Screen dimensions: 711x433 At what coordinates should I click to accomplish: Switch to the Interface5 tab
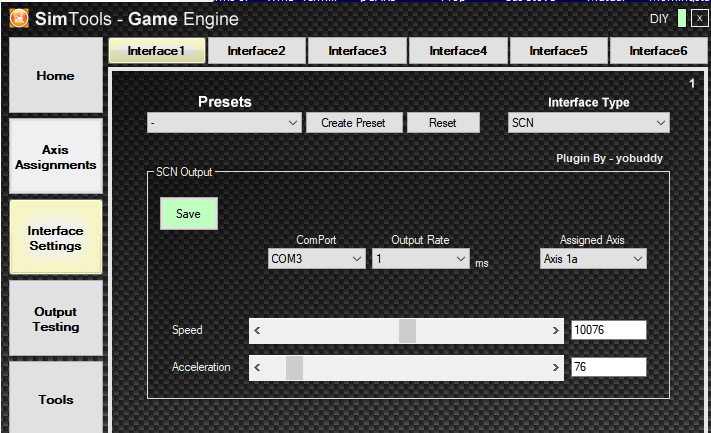(x=559, y=51)
